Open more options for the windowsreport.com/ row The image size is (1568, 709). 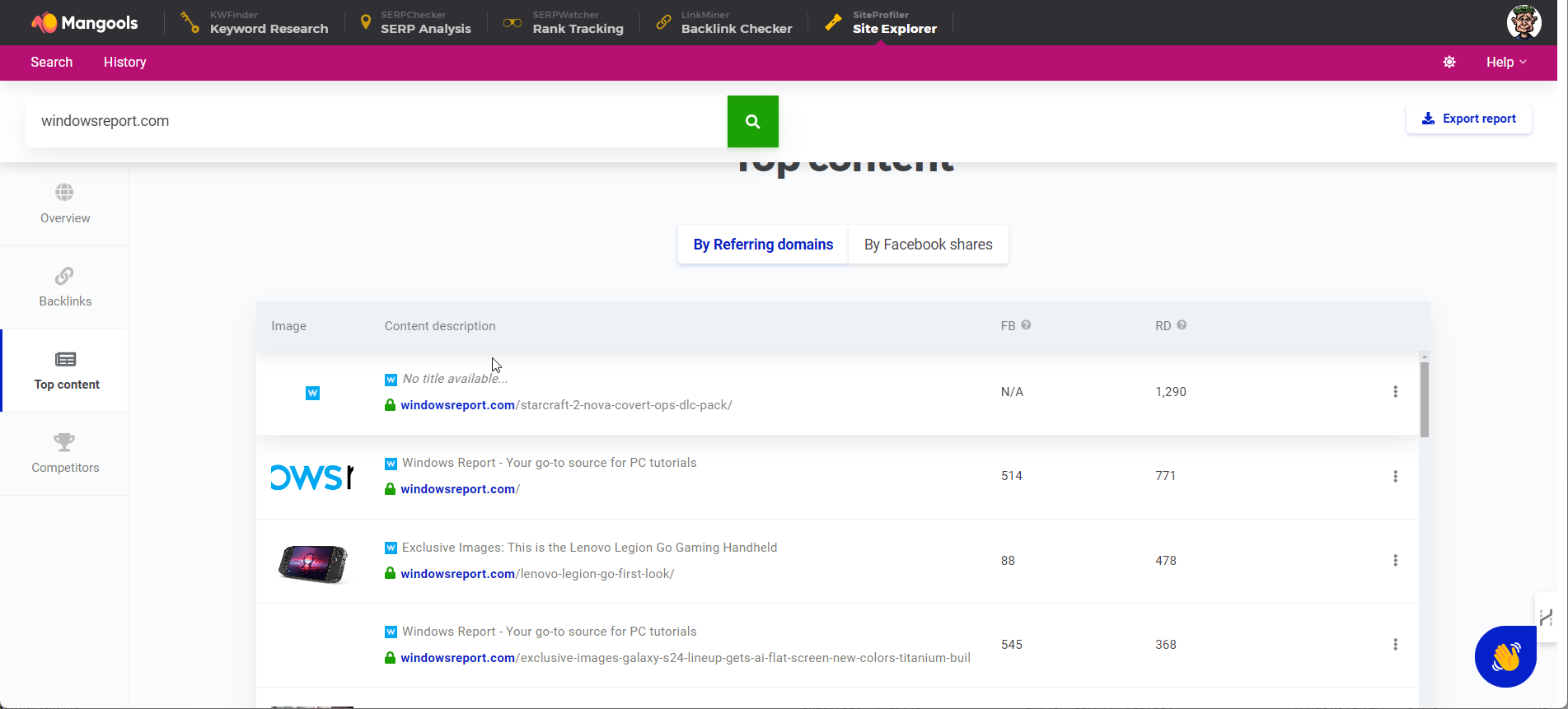(x=1395, y=476)
